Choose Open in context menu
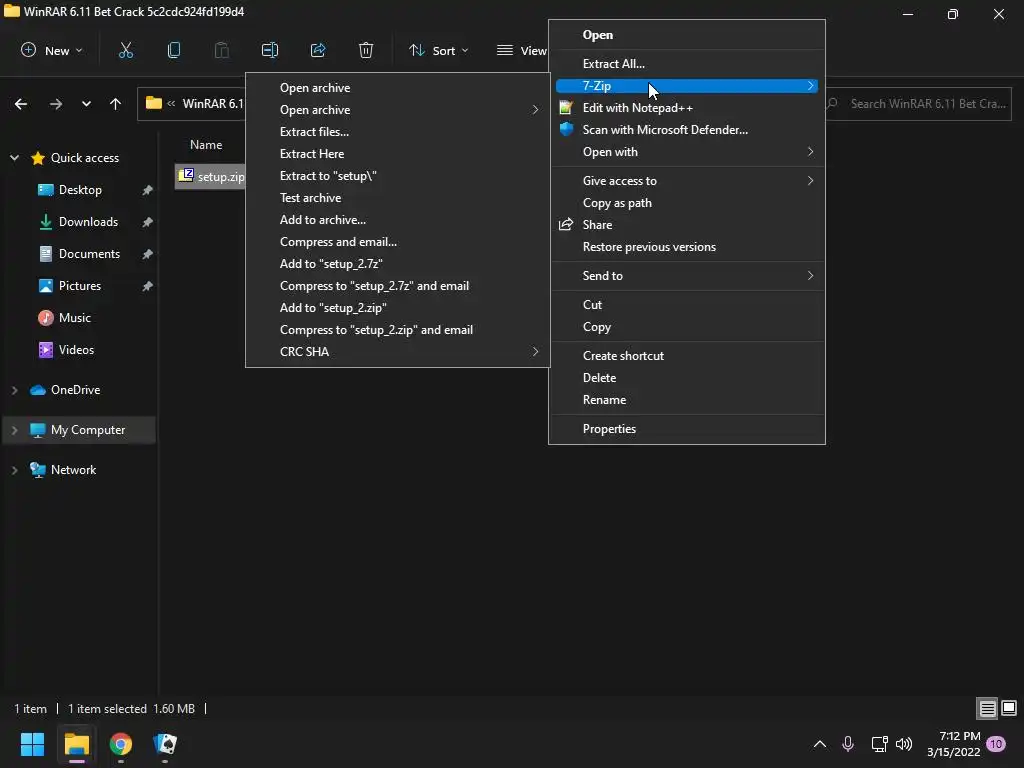Image resolution: width=1024 pixels, height=768 pixels. 686,35
